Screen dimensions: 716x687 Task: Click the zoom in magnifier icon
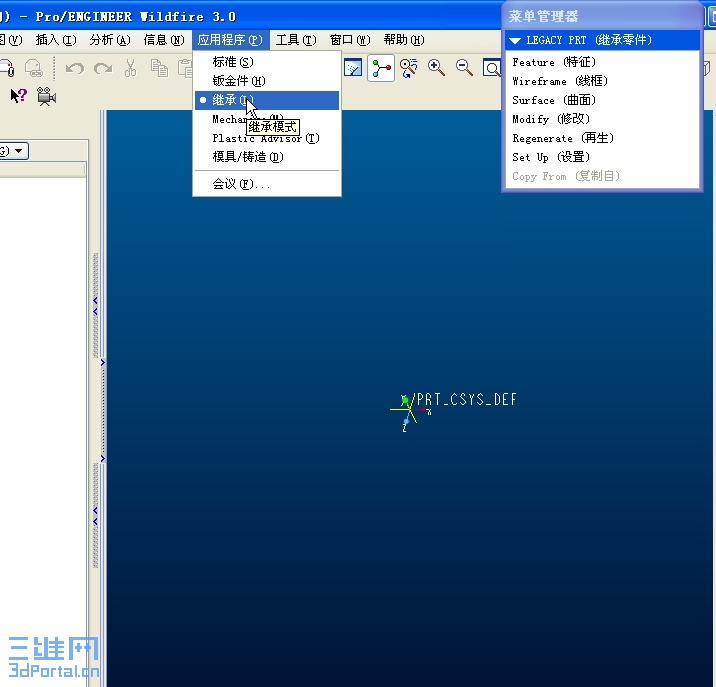click(436, 68)
